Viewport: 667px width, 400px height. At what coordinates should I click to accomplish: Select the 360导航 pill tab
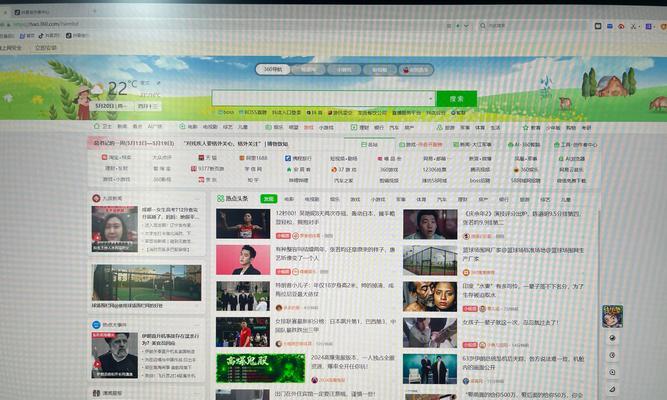(x=273, y=69)
